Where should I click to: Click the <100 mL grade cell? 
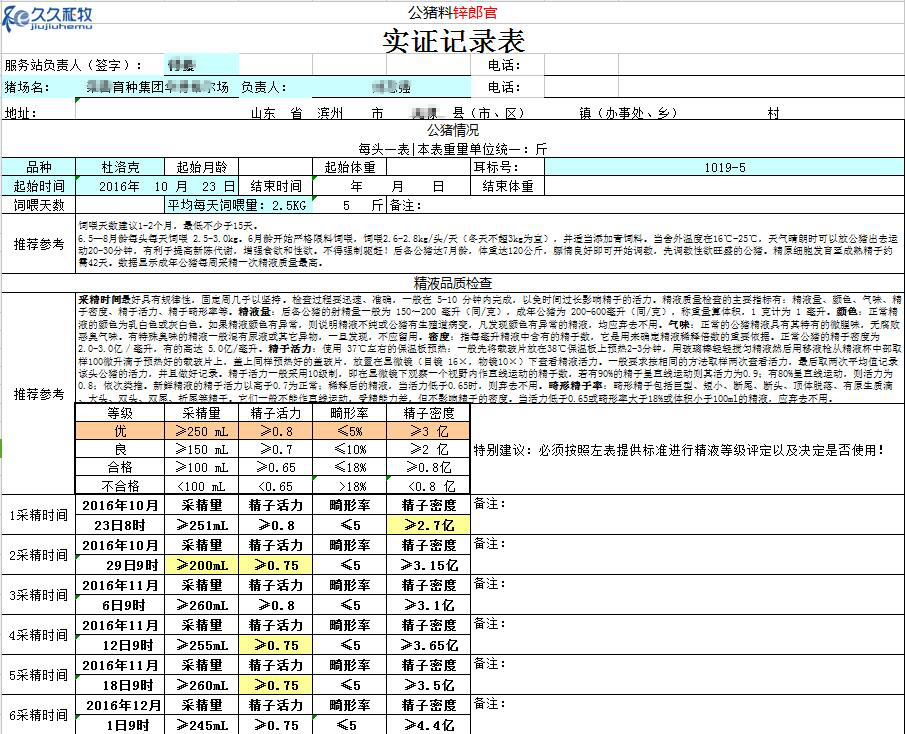[201, 485]
